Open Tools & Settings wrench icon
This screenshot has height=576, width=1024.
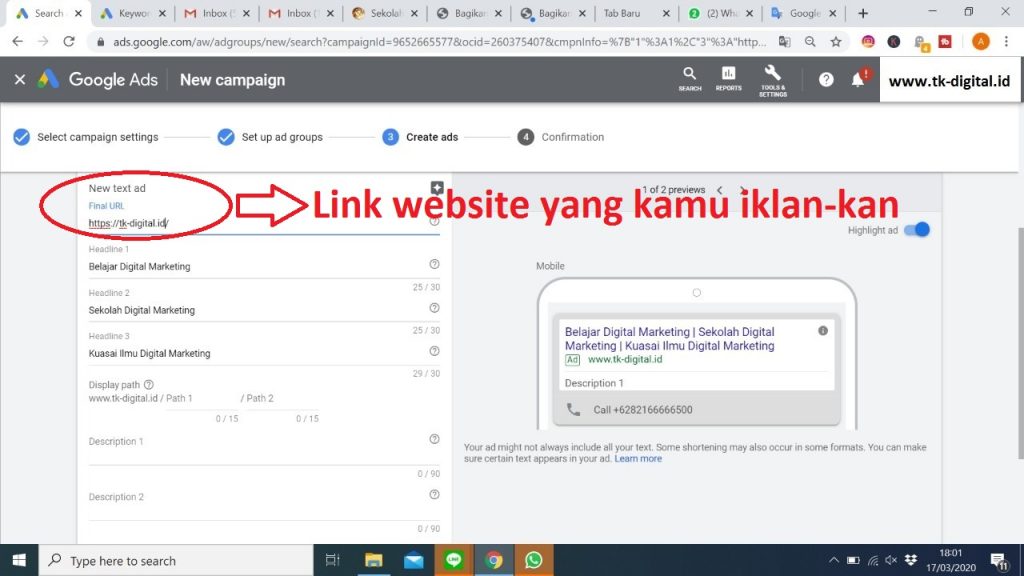pos(772,78)
